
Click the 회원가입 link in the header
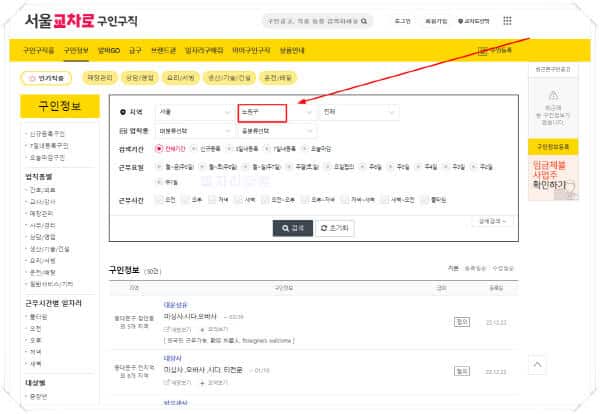click(x=436, y=21)
